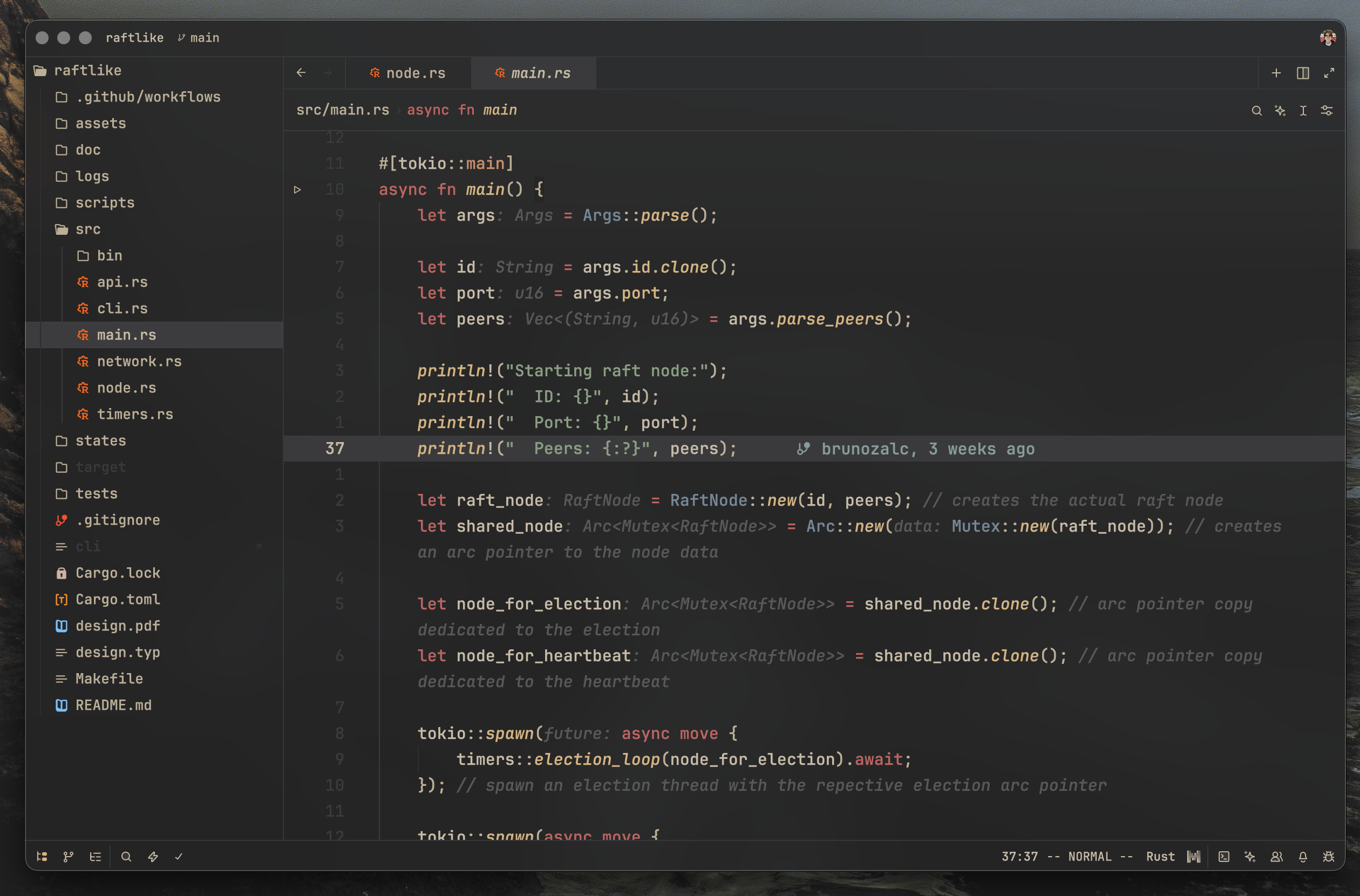Click the brunozalc git blame annotation
The width and height of the screenshot is (1360, 896).
(916, 449)
